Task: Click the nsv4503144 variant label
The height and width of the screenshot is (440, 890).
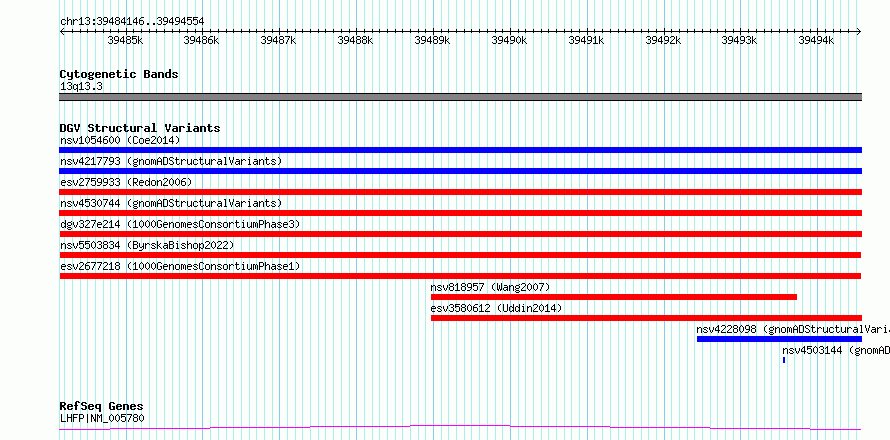Action: click(x=836, y=350)
